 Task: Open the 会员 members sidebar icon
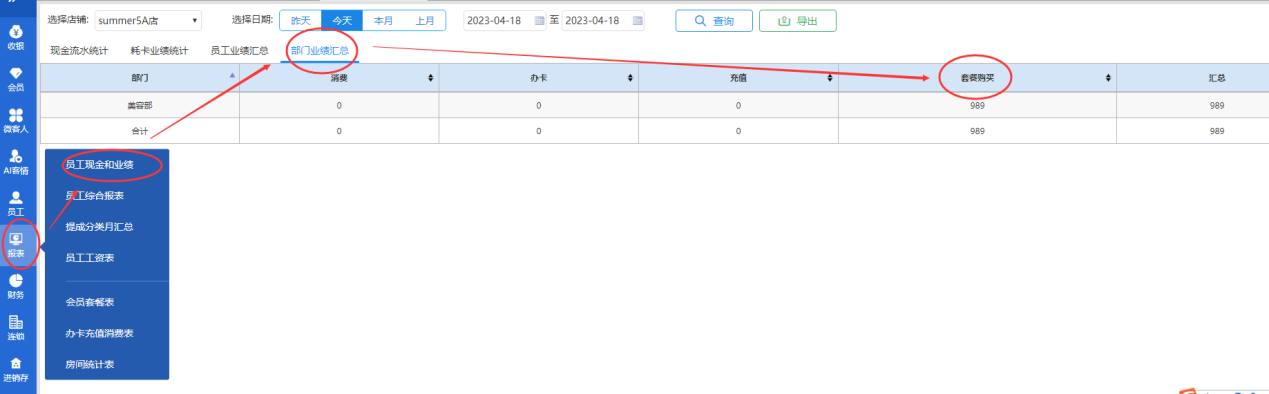coord(16,78)
